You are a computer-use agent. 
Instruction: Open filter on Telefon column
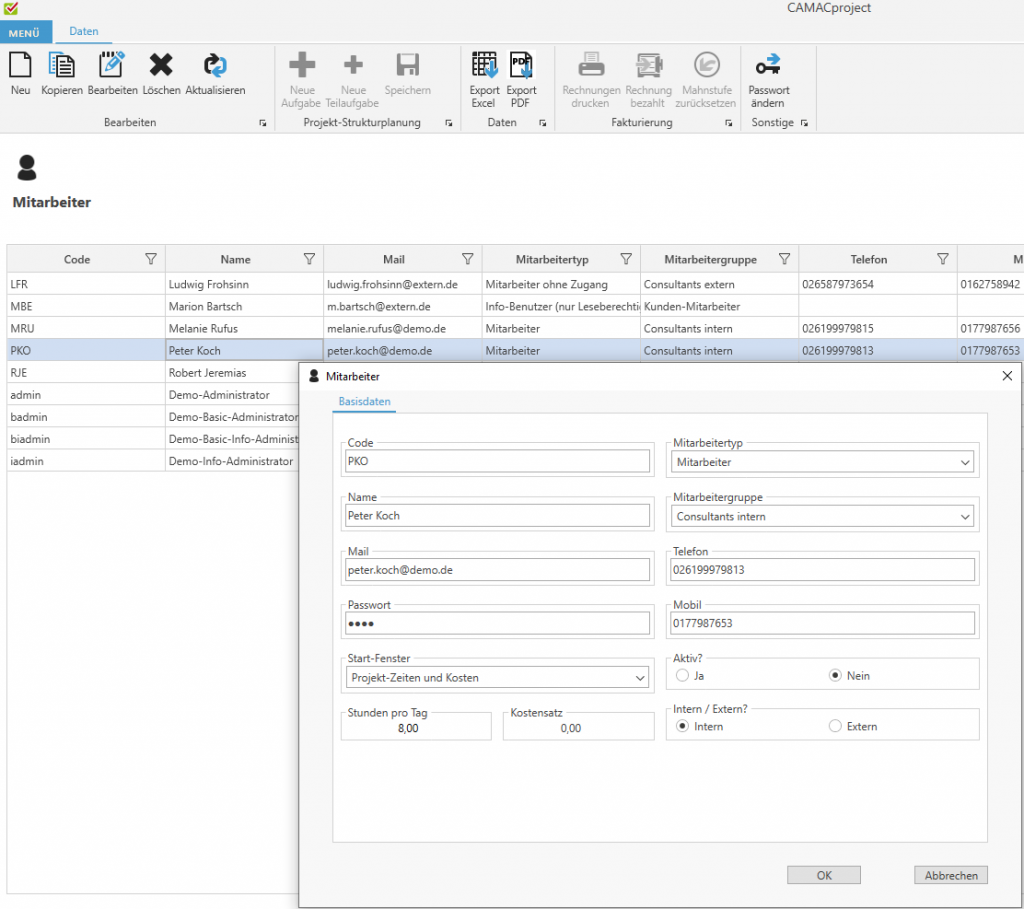pos(943,259)
